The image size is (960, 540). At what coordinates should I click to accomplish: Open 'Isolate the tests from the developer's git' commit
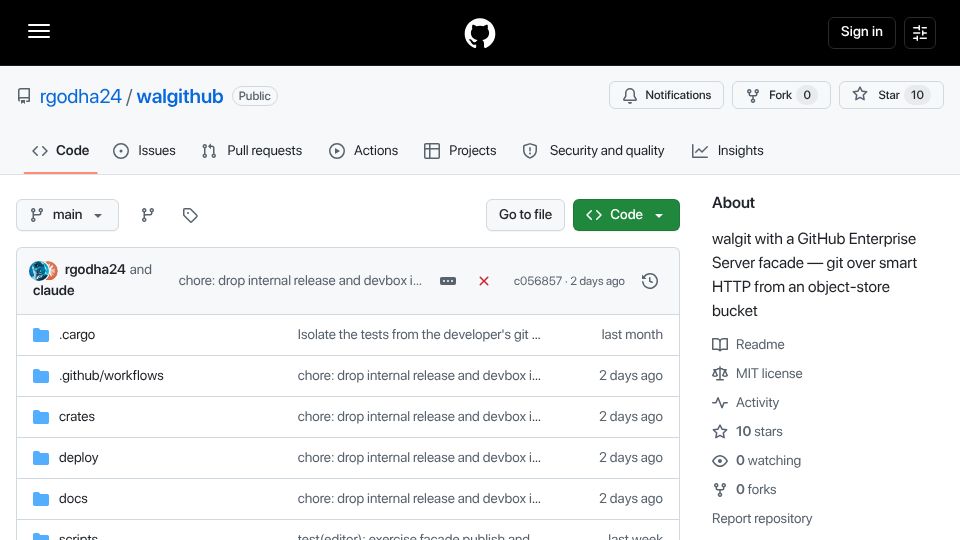tap(419, 335)
